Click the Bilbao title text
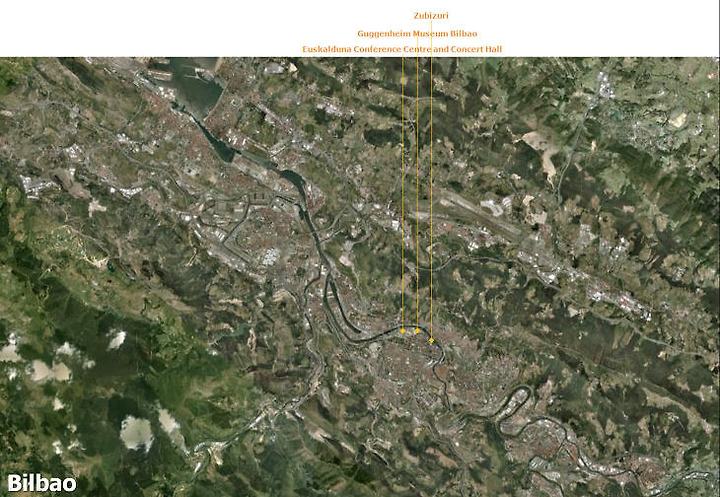720x497 pixels. [x=42, y=483]
